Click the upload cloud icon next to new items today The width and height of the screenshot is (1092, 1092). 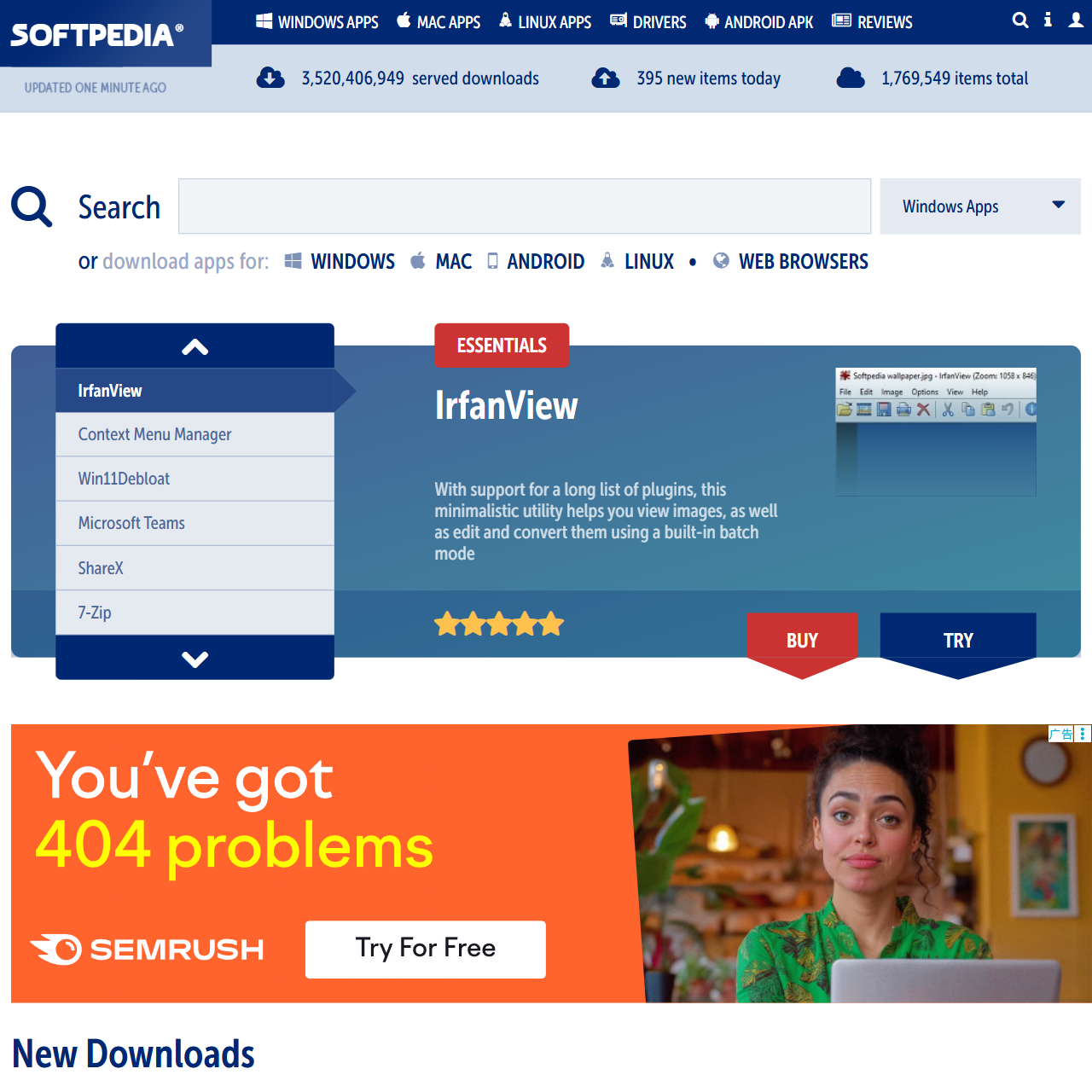(606, 77)
